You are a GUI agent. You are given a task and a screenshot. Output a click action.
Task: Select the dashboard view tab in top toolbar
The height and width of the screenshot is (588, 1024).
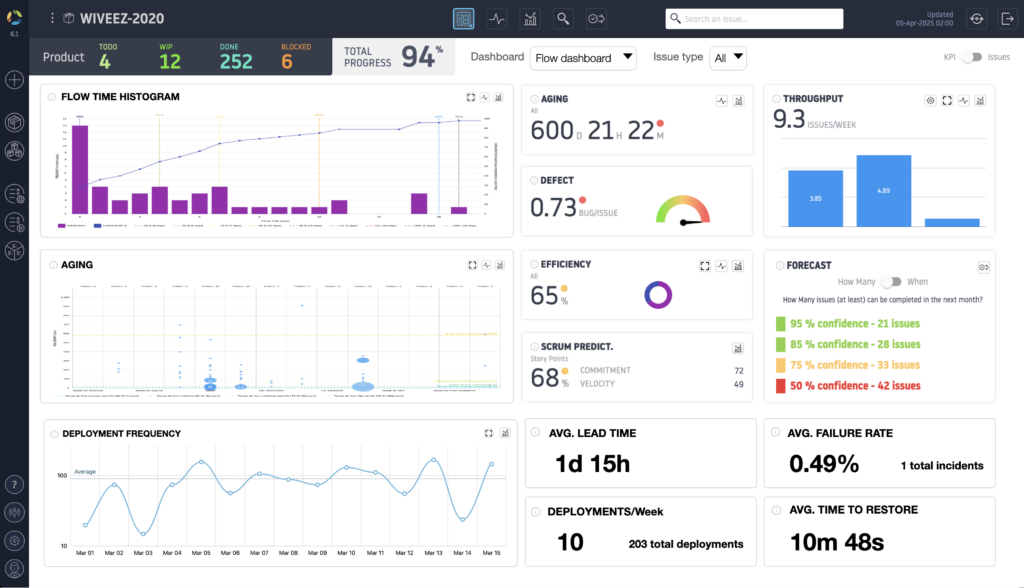(463, 19)
